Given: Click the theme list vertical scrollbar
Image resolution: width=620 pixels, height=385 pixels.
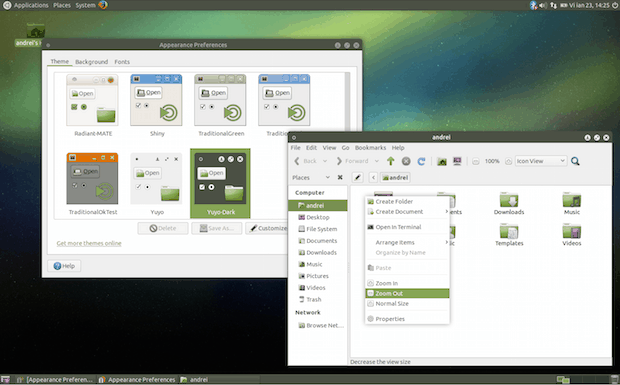Looking at the screenshot, I should (348, 102).
